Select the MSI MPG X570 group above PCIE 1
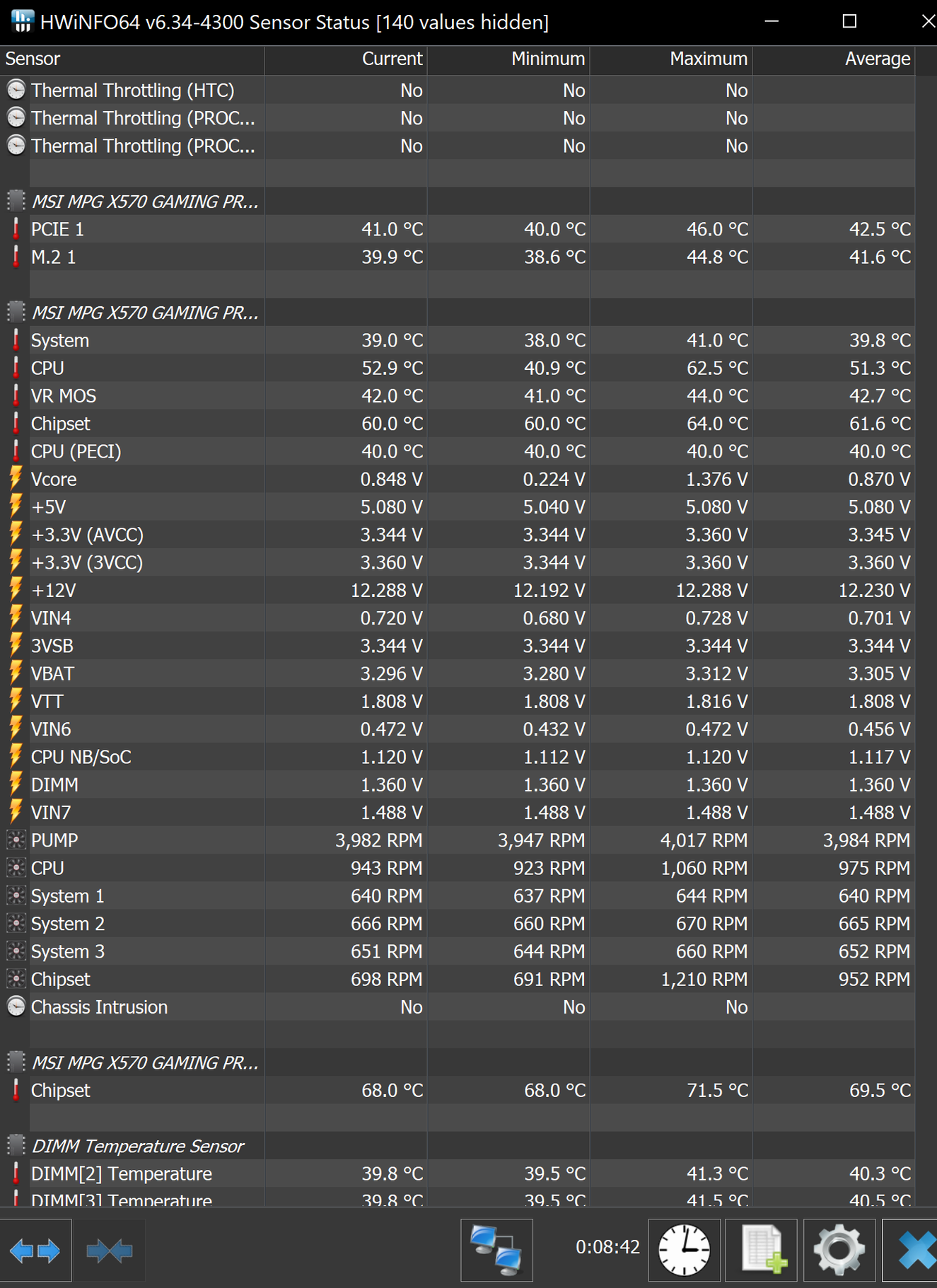 [145, 202]
